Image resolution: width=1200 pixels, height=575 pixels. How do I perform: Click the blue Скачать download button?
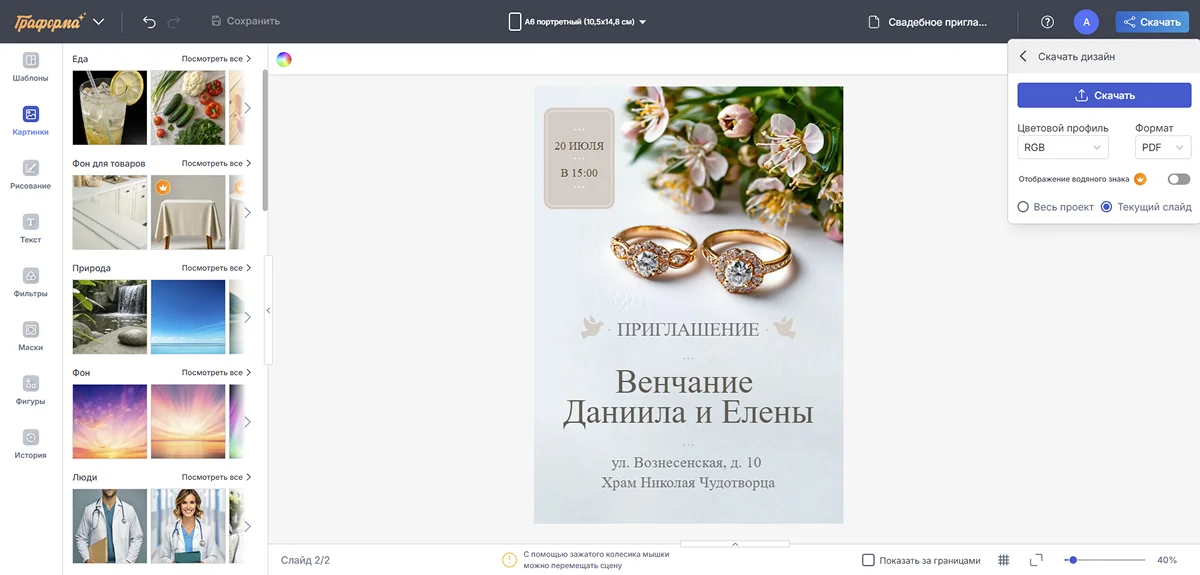point(1104,95)
